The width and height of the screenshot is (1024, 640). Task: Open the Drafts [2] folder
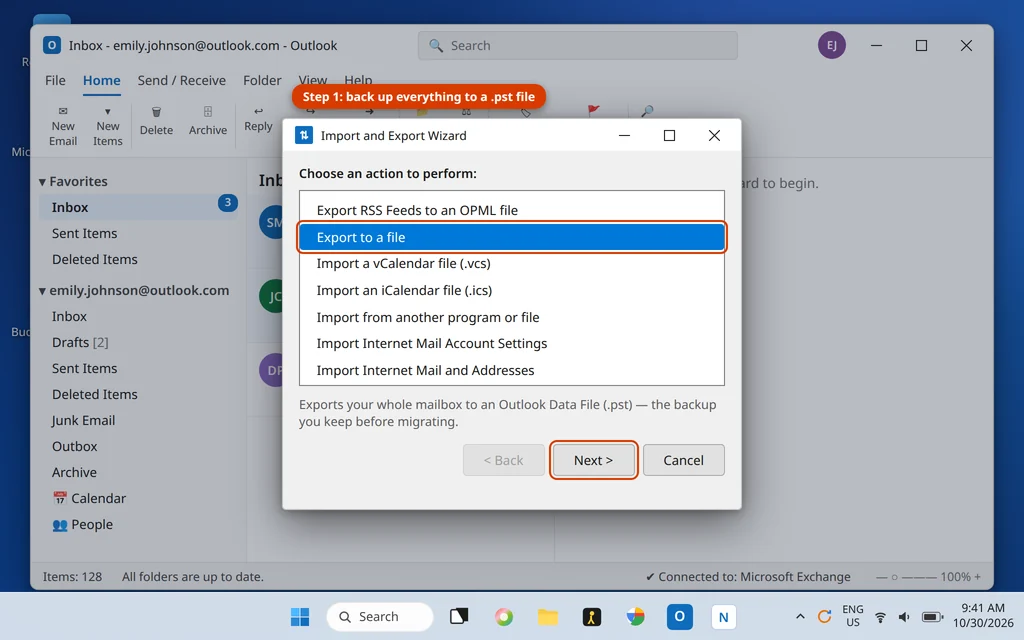click(x=80, y=342)
